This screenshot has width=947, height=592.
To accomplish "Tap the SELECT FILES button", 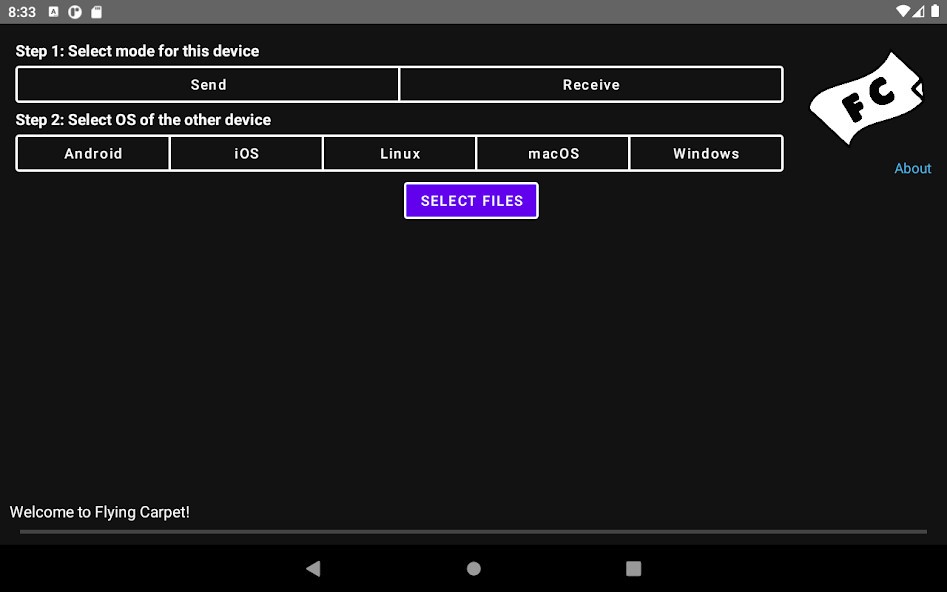I will pos(471,201).
